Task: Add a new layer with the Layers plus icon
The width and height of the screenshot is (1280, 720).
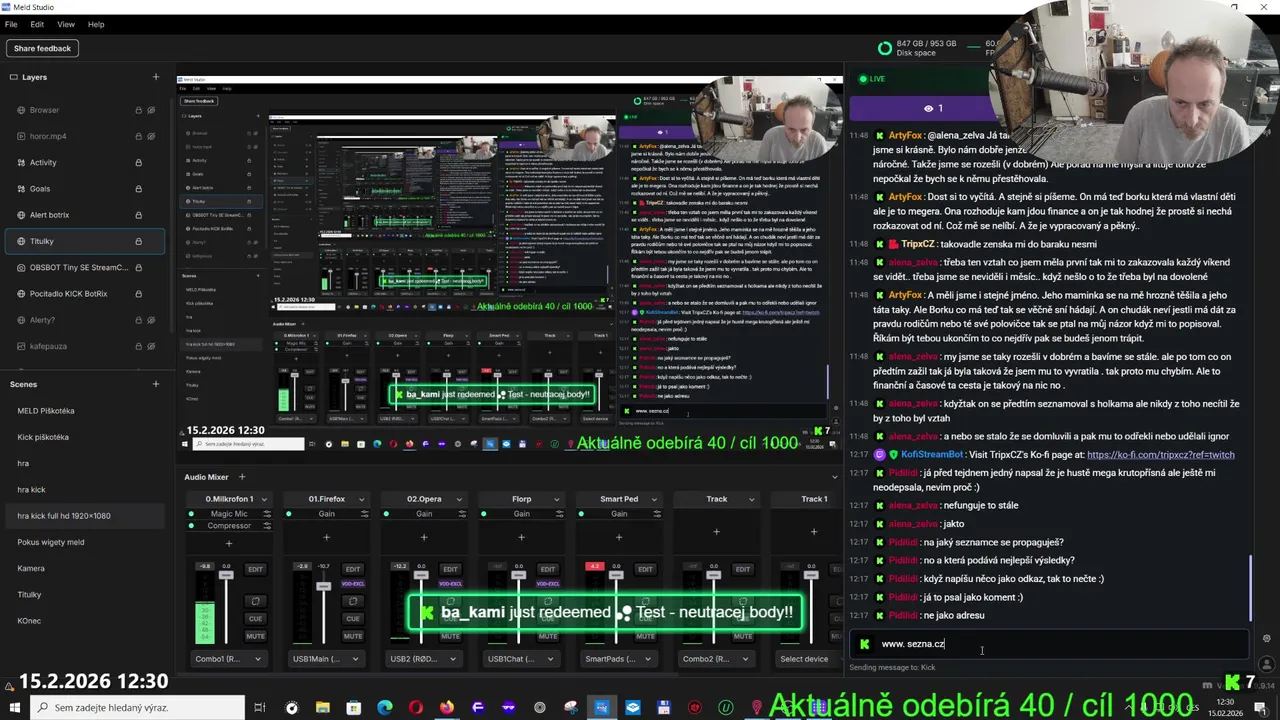Action: (155, 77)
